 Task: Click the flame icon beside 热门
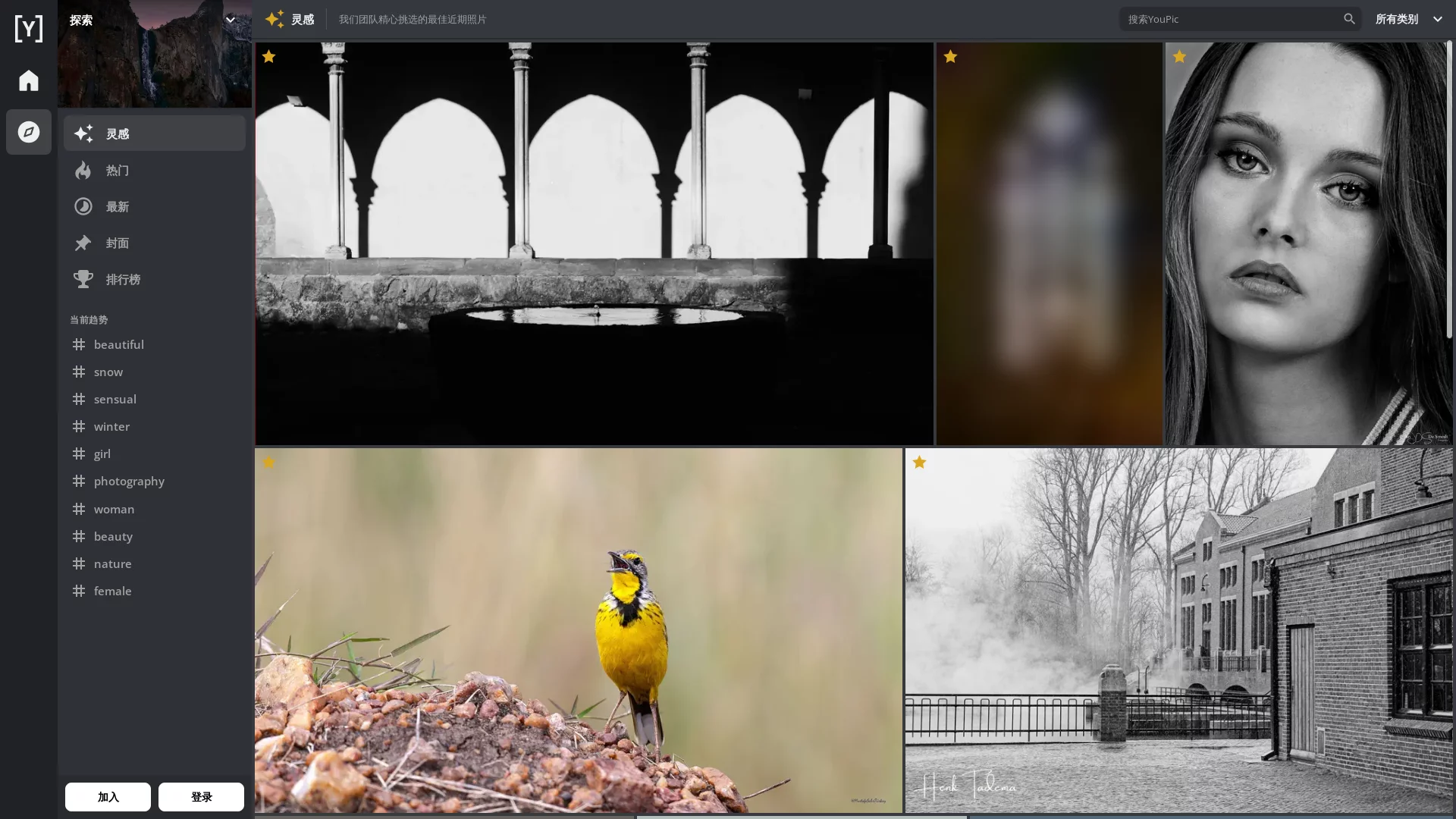(83, 171)
